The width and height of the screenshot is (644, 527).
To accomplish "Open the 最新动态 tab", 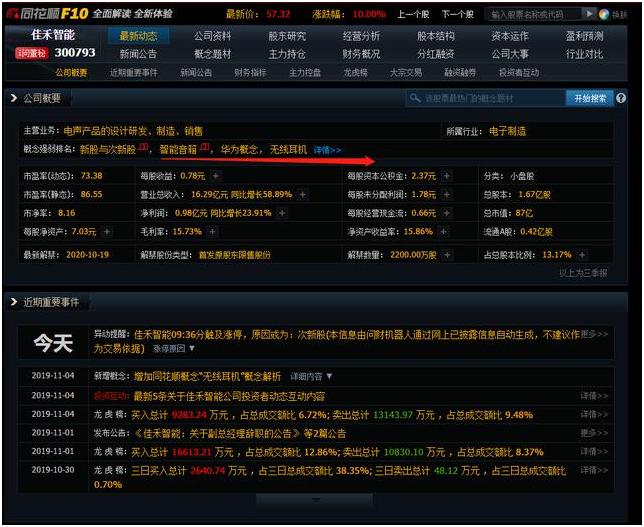I will [138, 36].
